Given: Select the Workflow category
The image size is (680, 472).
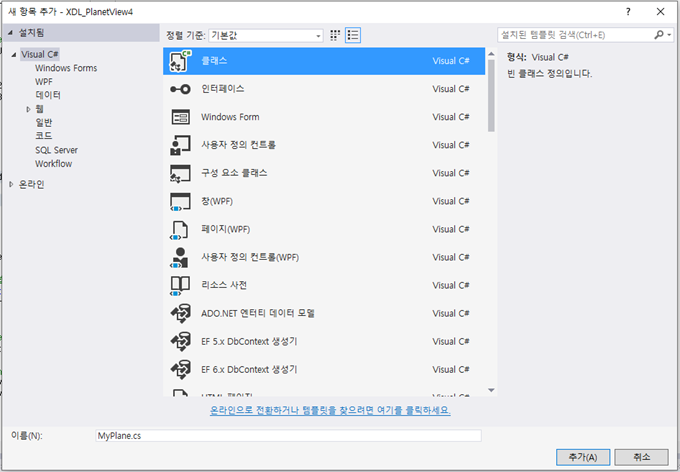Looking at the screenshot, I should (53, 164).
